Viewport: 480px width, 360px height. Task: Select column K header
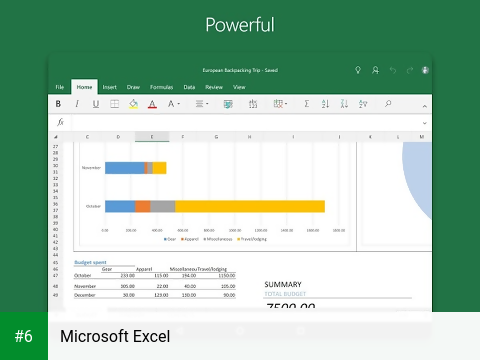(370, 137)
